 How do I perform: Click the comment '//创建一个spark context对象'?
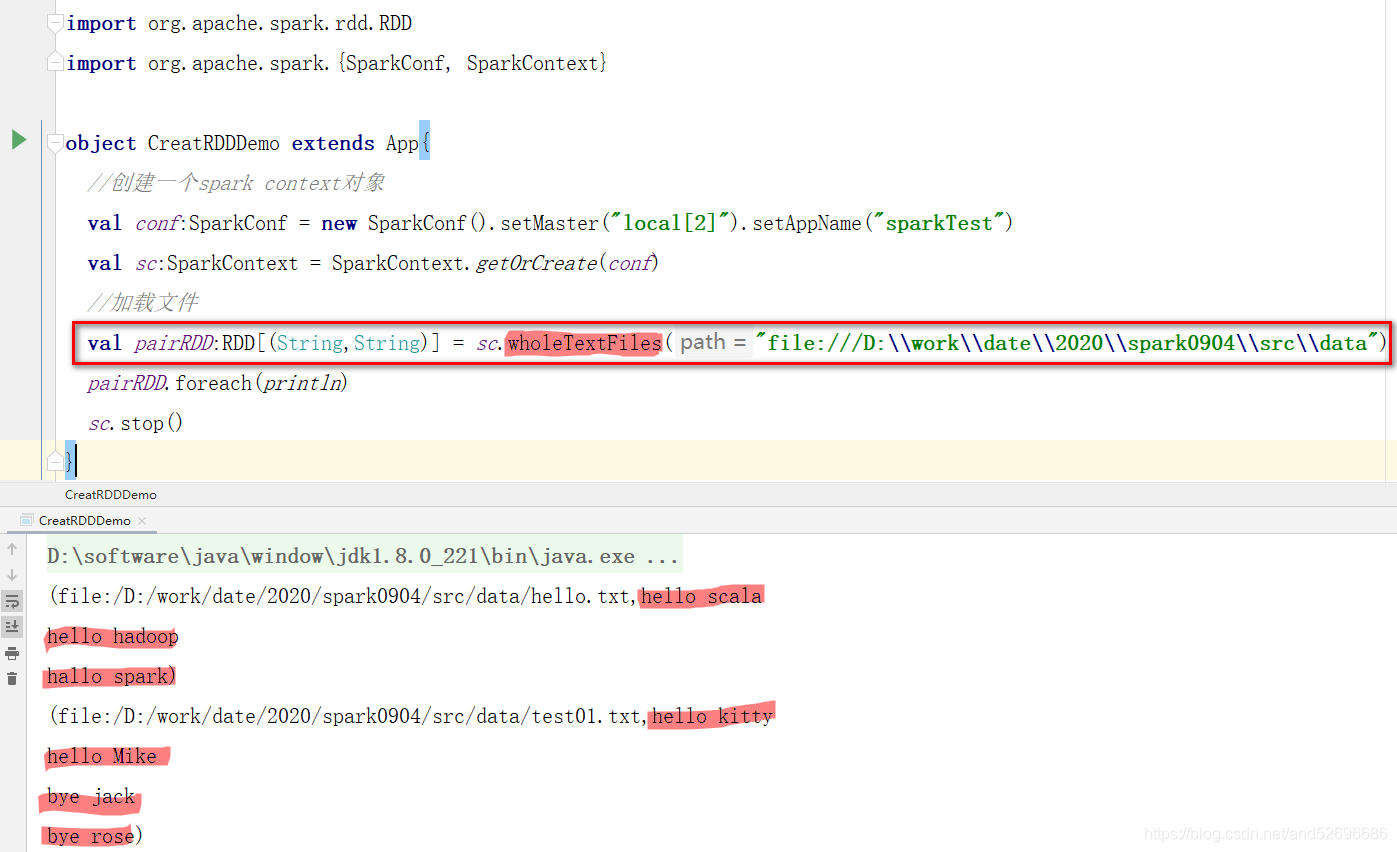coord(236,183)
